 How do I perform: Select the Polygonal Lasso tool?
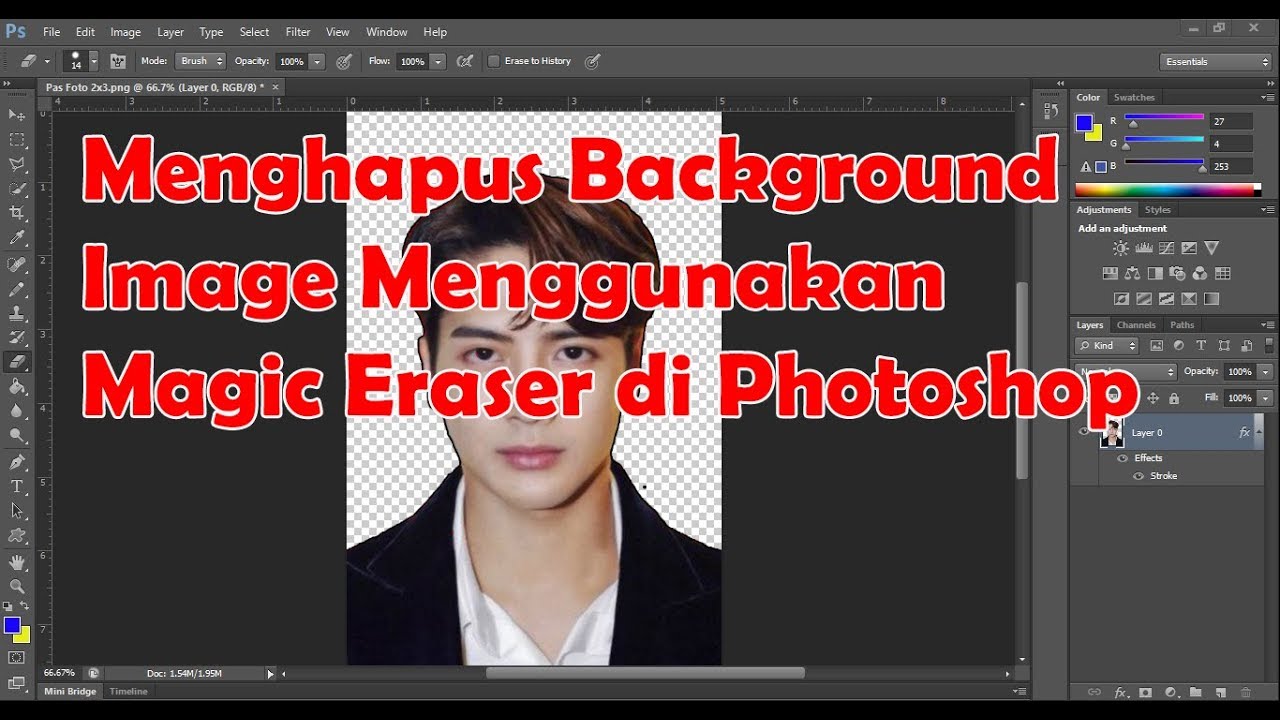tap(17, 164)
